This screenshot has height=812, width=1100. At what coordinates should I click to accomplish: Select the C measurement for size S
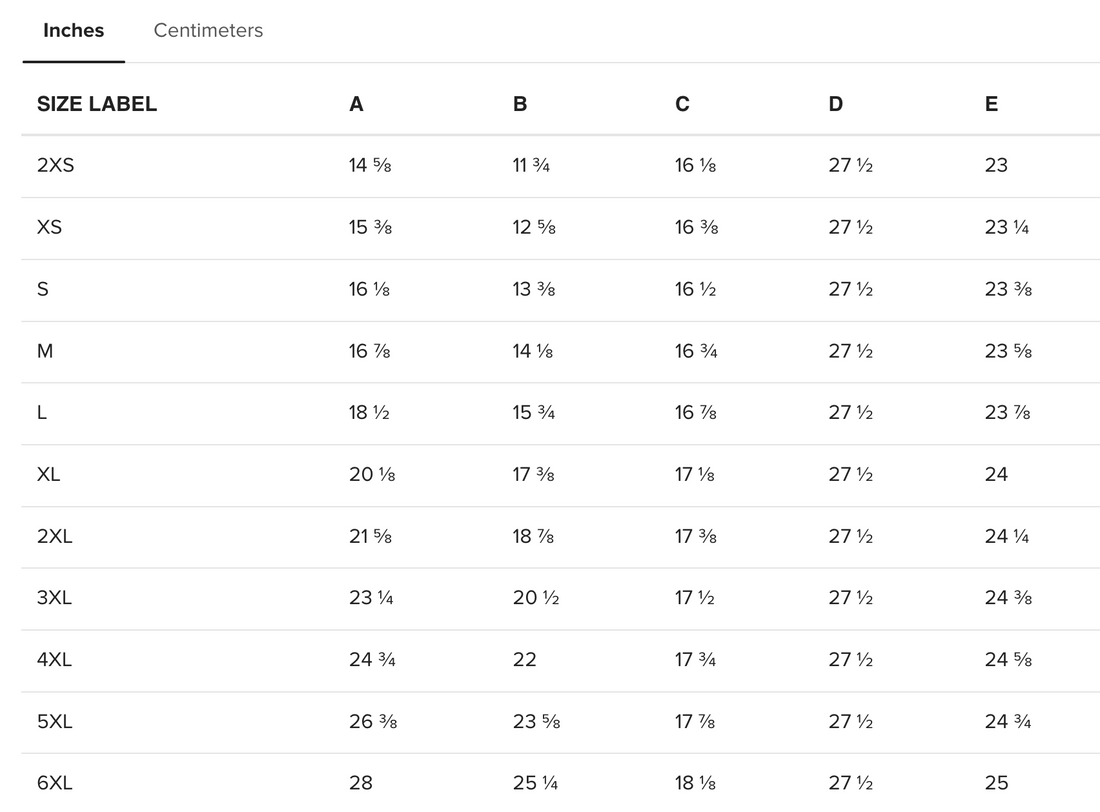[696, 290]
